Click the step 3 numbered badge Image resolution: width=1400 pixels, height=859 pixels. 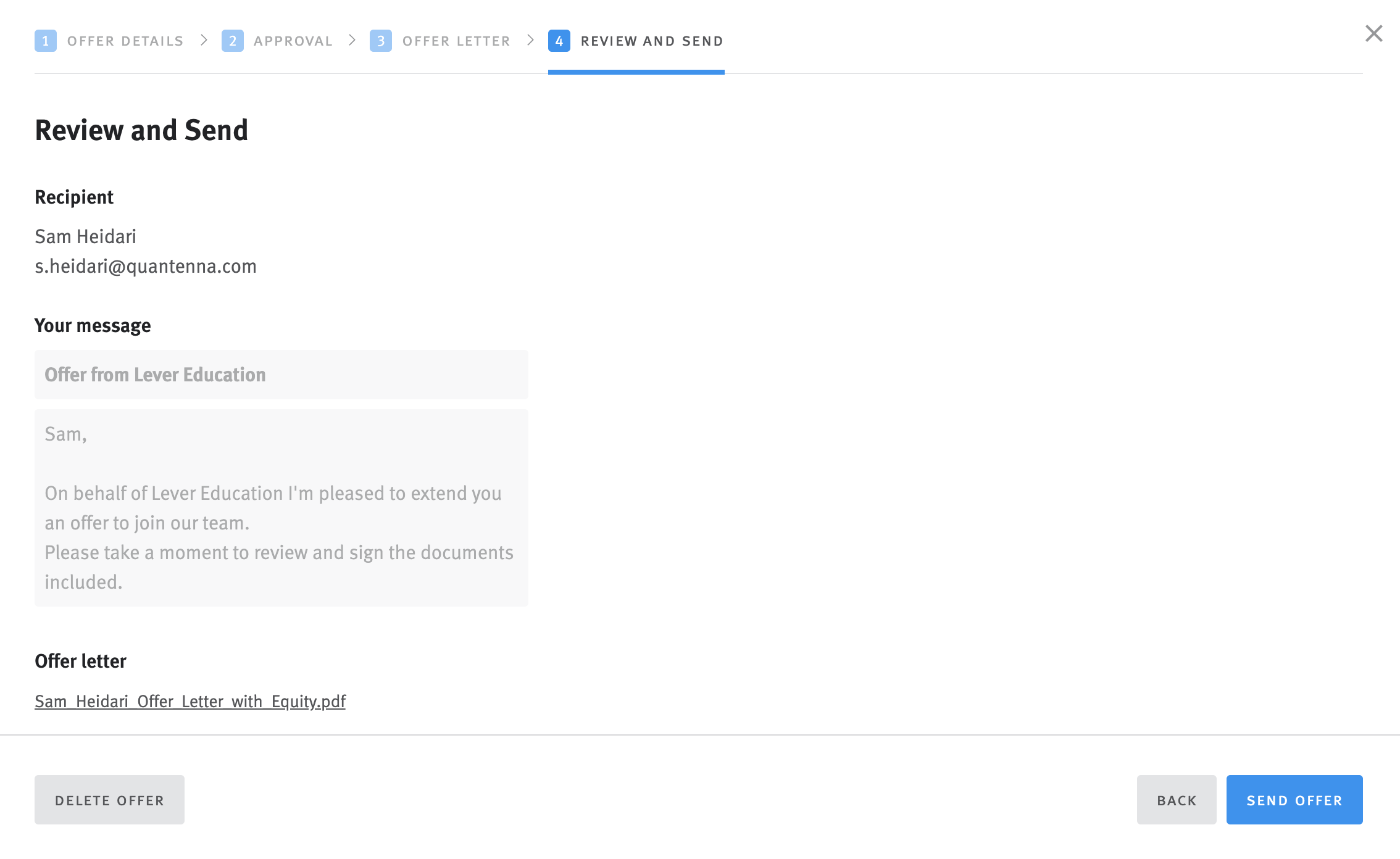(x=382, y=41)
